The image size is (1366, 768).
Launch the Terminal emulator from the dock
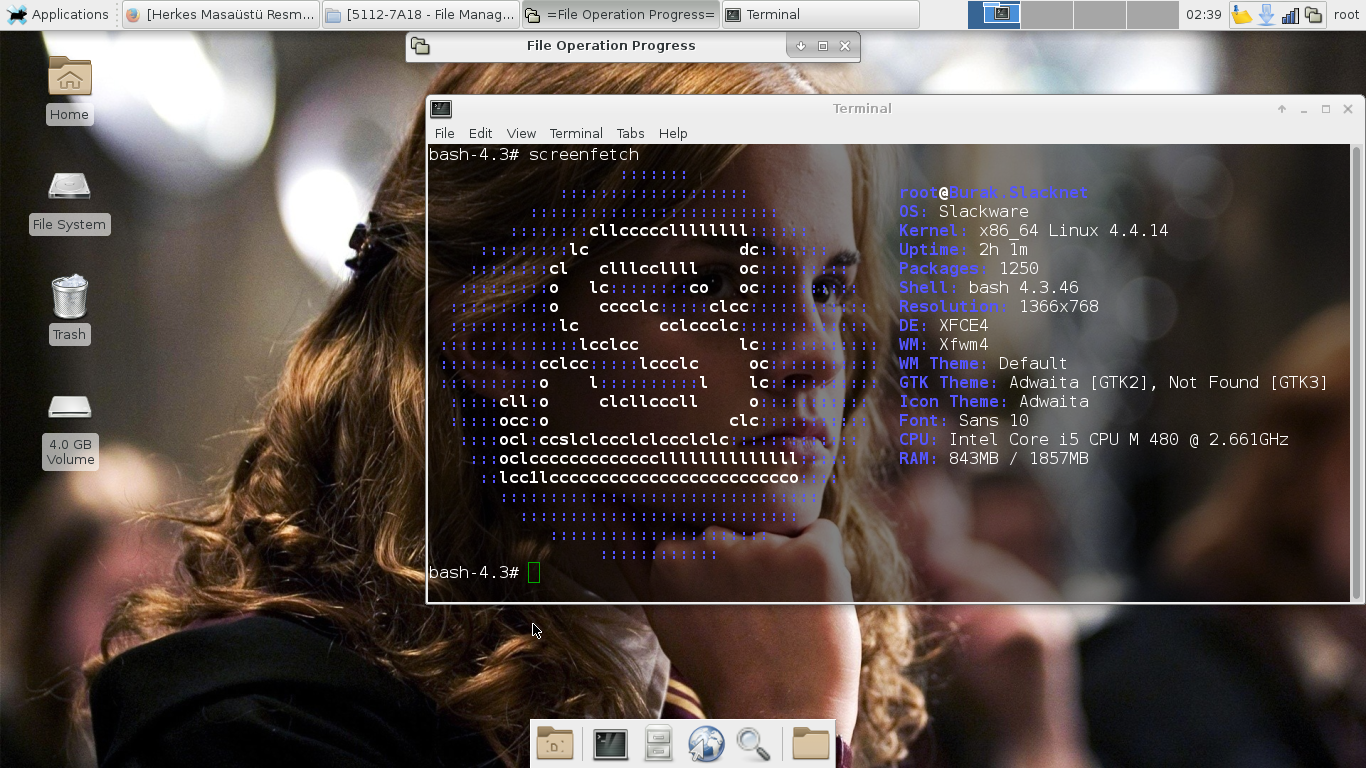pyautogui.click(x=610, y=744)
